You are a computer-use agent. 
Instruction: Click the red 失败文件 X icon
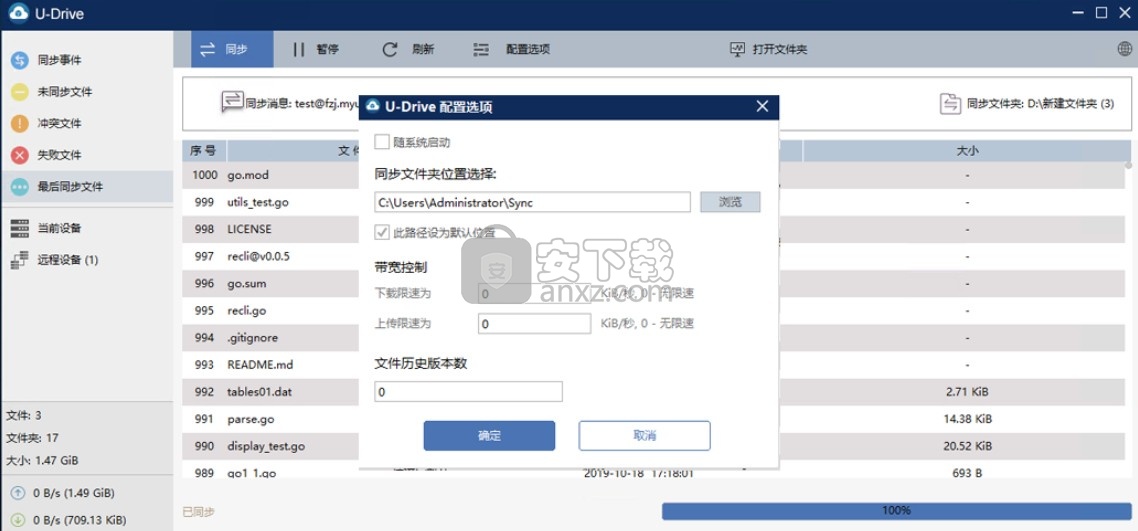pyautogui.click(x=20, y=155)
